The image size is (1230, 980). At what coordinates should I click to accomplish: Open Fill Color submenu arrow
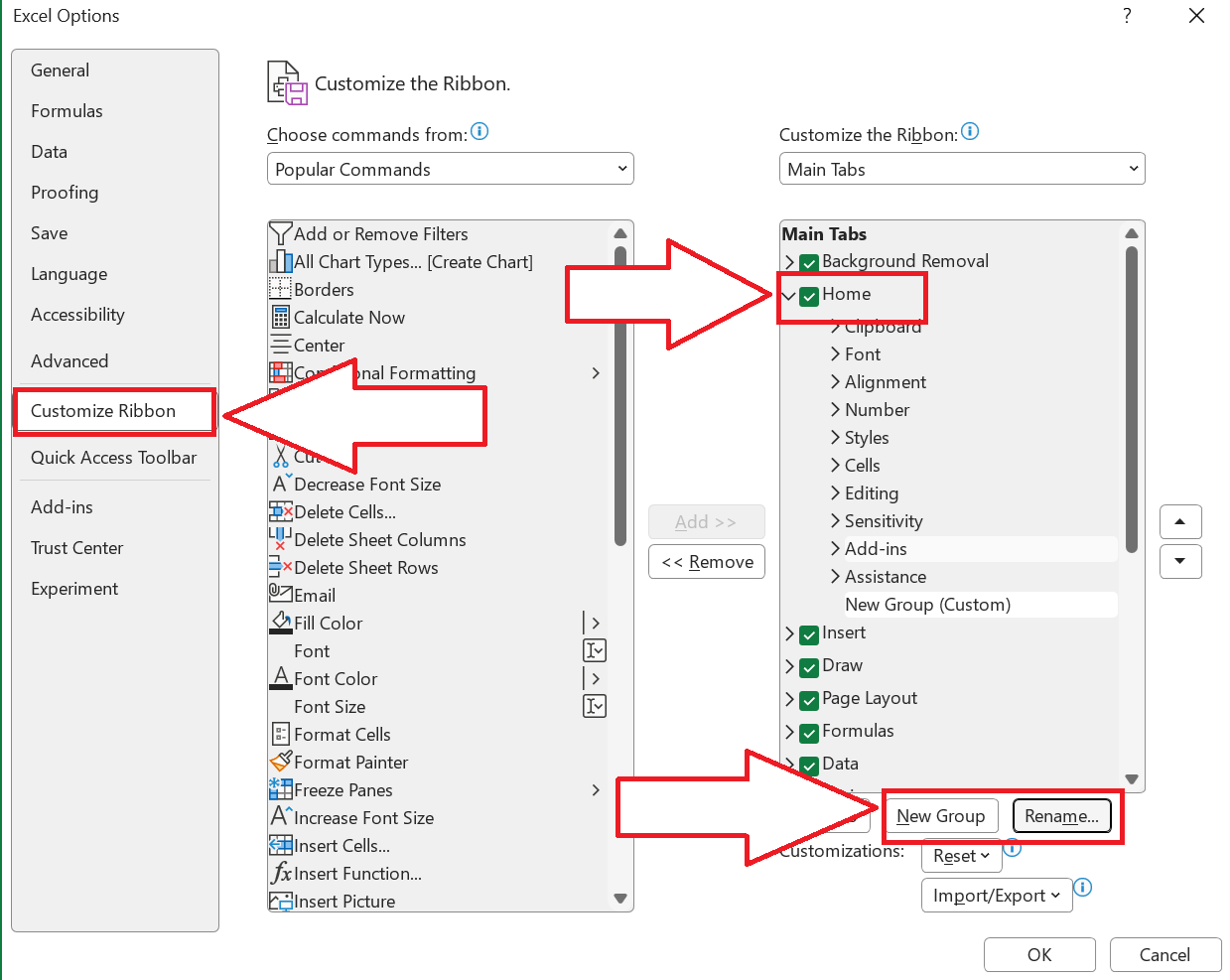pos(595,623)
